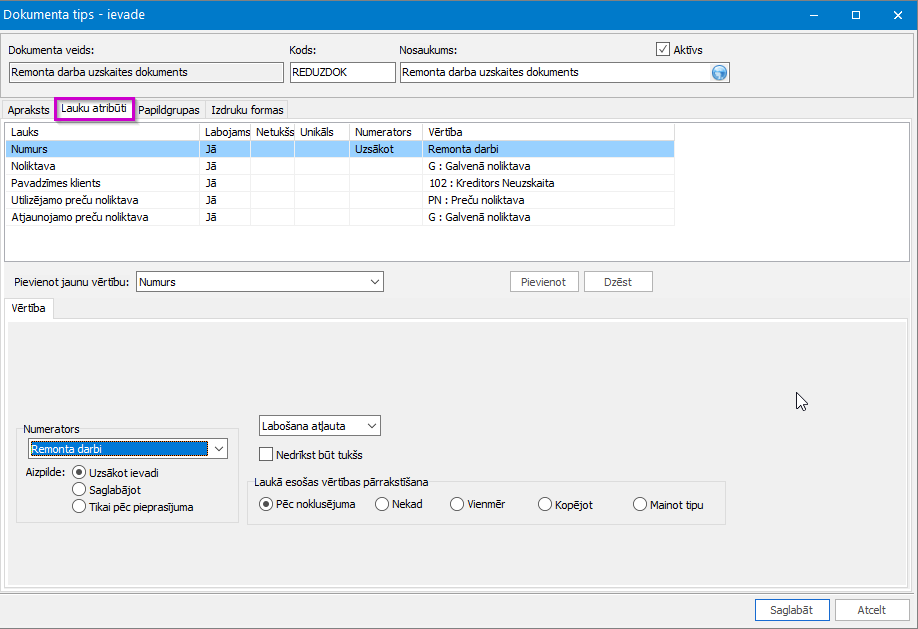Click the Unikāls column header
Screen dimensions: 918x629
[x=322, y=132]
